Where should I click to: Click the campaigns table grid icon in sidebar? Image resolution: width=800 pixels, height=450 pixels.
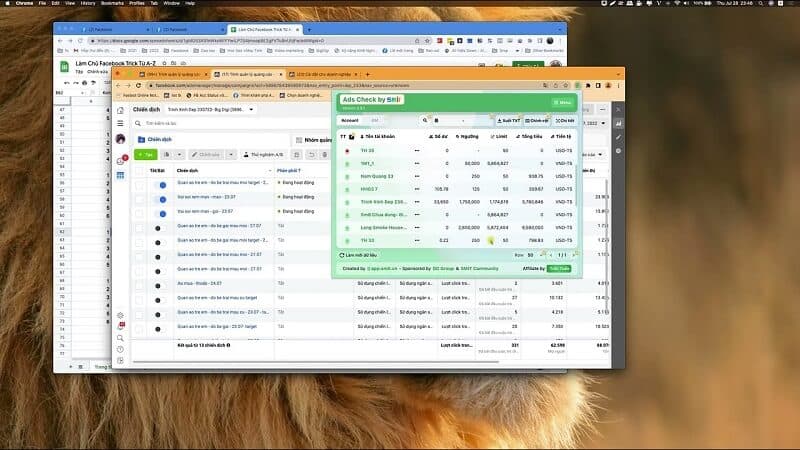pyautogui.click(x=121, y=175)
